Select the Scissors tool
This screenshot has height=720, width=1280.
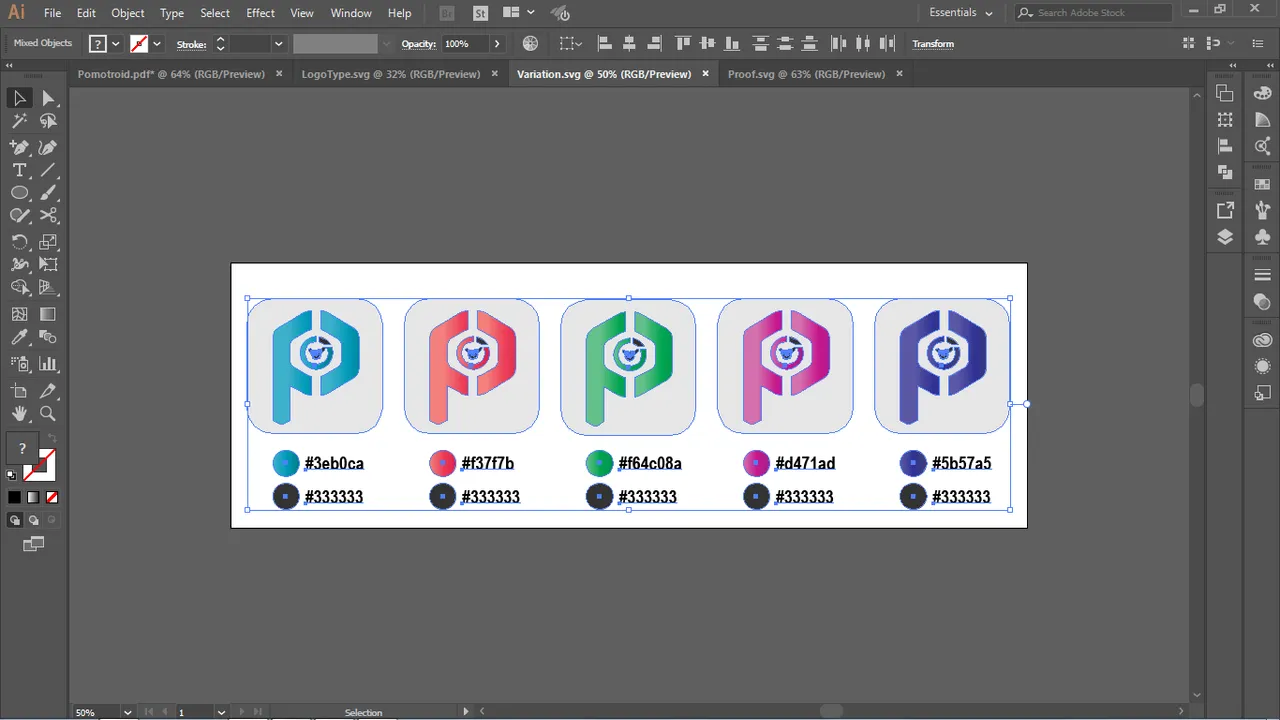[x=48, y=216]
